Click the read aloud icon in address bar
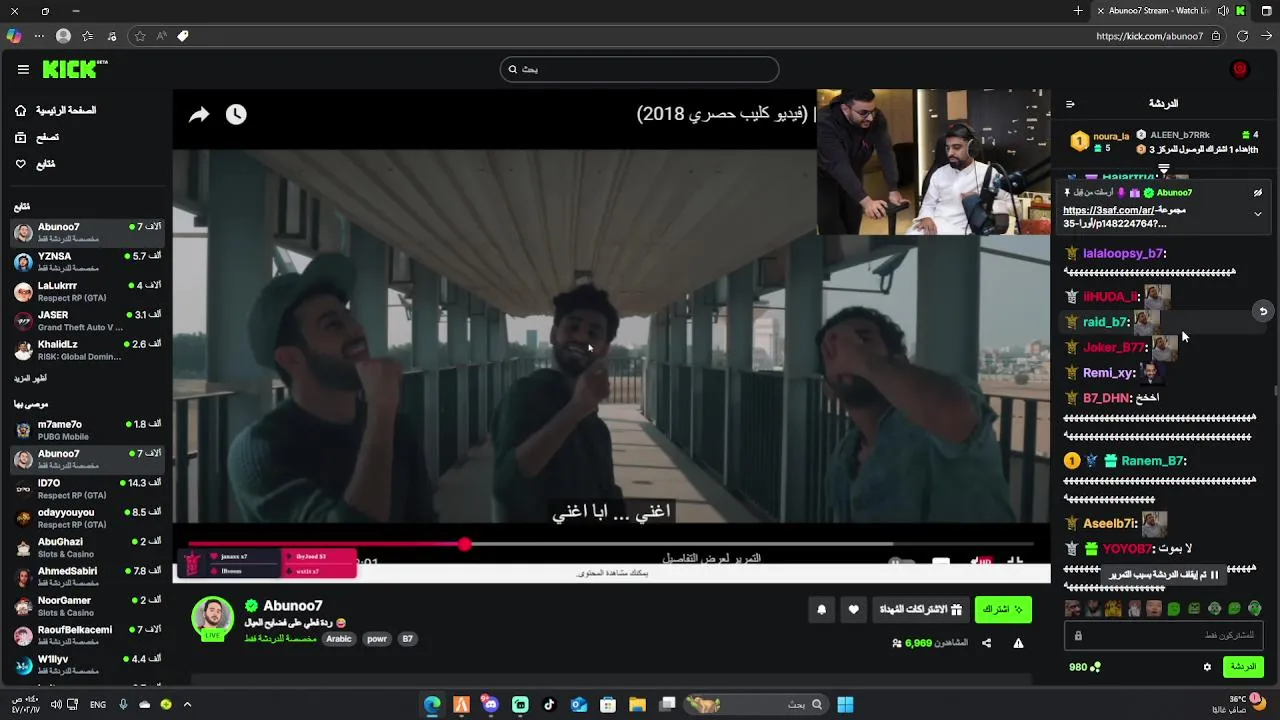This screenshot has width=1280, height=720. pyautogui.click(x=161, y=36)
